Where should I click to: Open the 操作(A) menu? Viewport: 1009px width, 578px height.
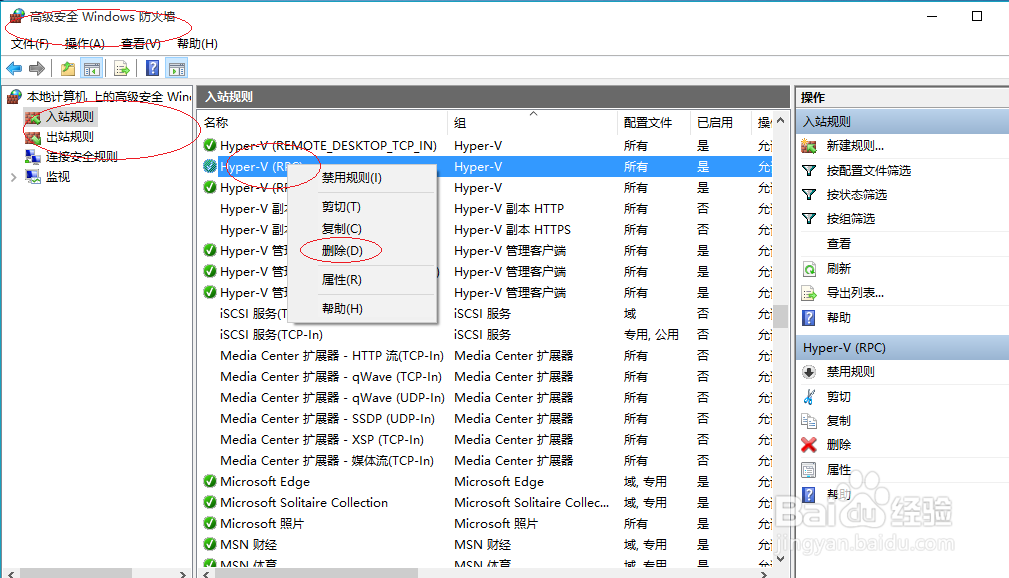pyautogui.click(x=84, y=43)
